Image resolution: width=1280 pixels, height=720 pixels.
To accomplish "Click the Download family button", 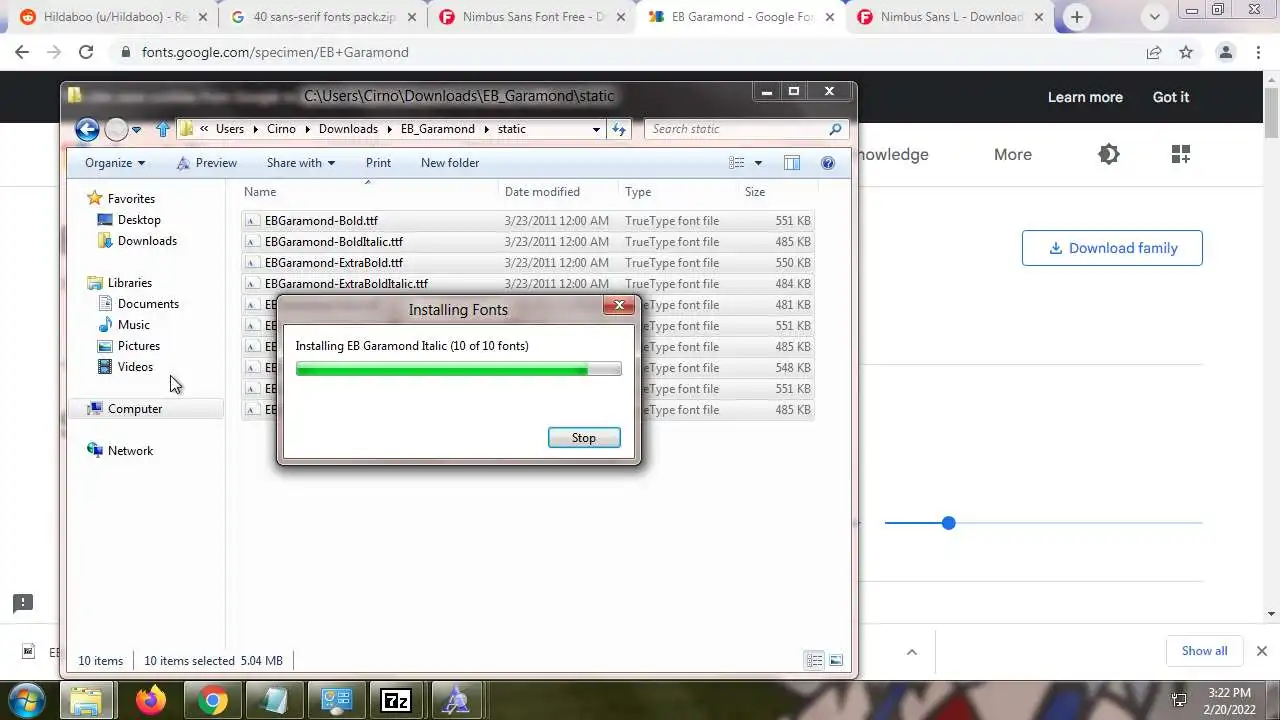I will (x=1112, y=248).
